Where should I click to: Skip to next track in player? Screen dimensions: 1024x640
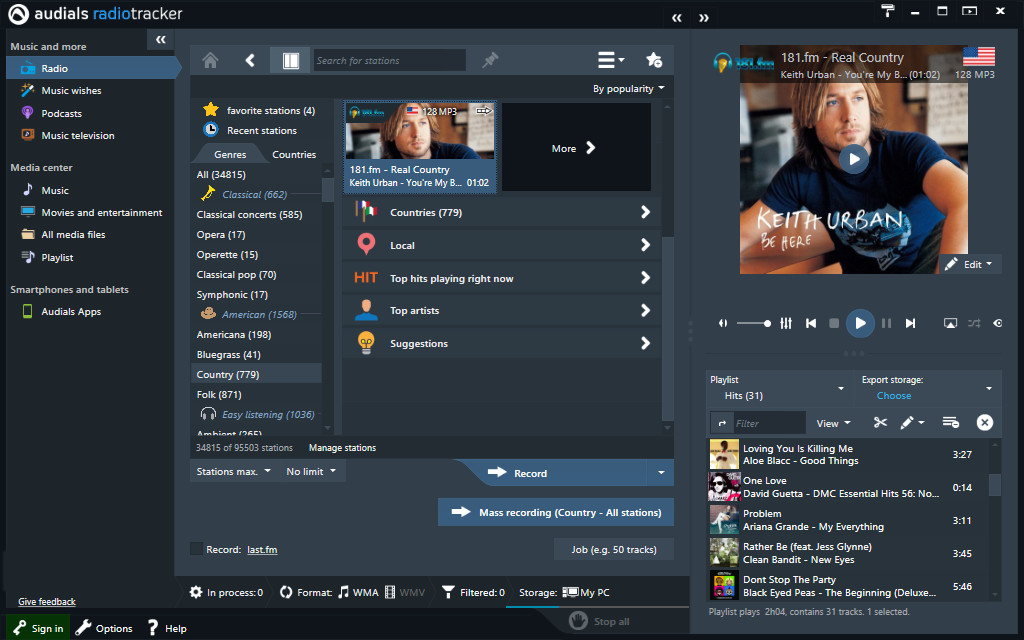click(x=910, y=323)
